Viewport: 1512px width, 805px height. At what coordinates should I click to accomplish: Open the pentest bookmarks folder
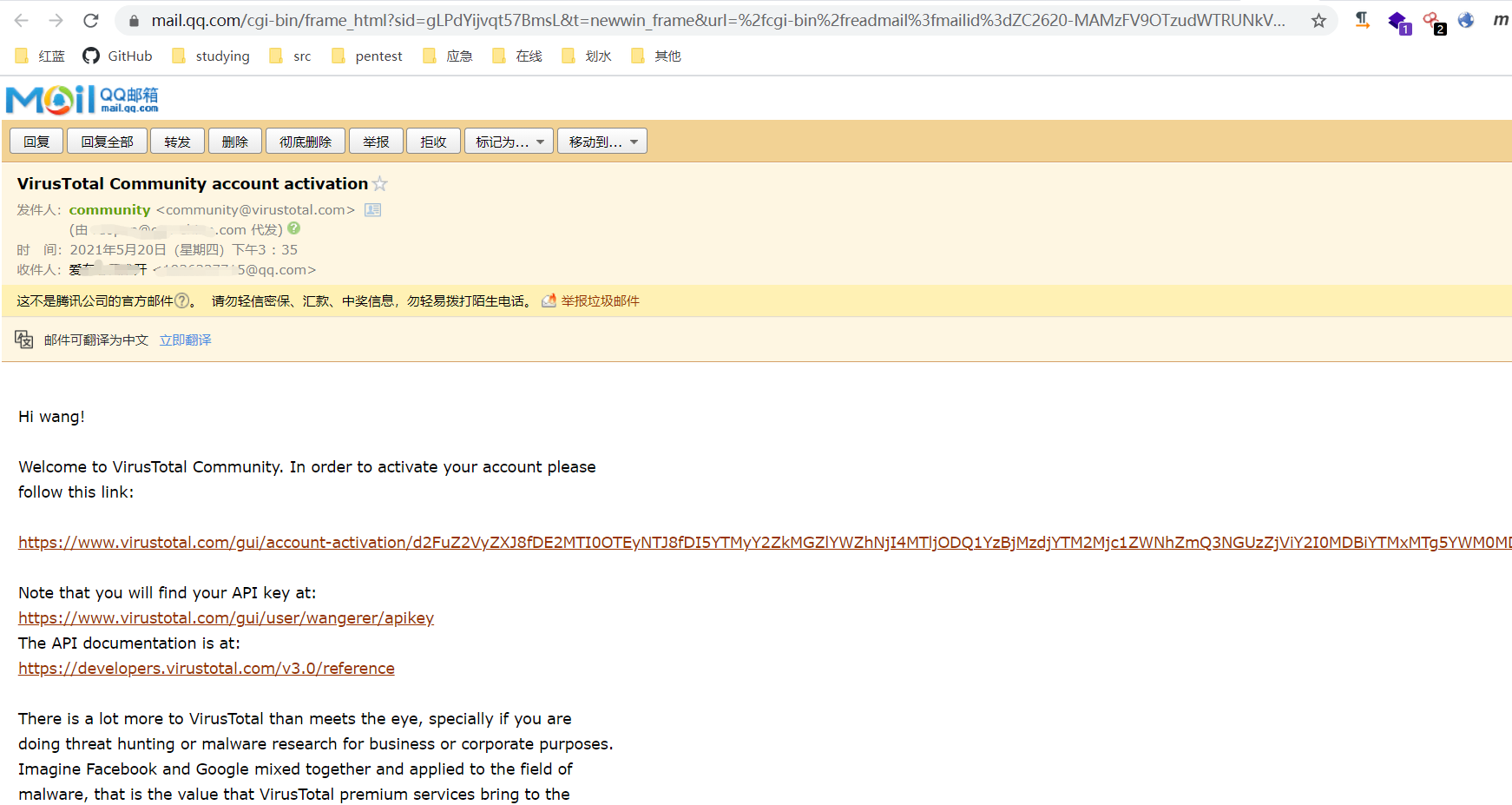click(367, 56)
